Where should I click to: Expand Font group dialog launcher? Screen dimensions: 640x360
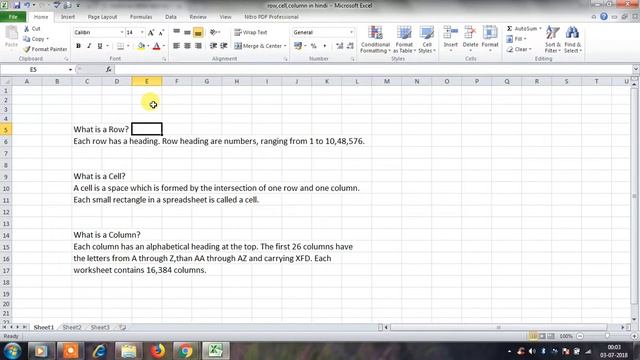[x=164, y=59]
